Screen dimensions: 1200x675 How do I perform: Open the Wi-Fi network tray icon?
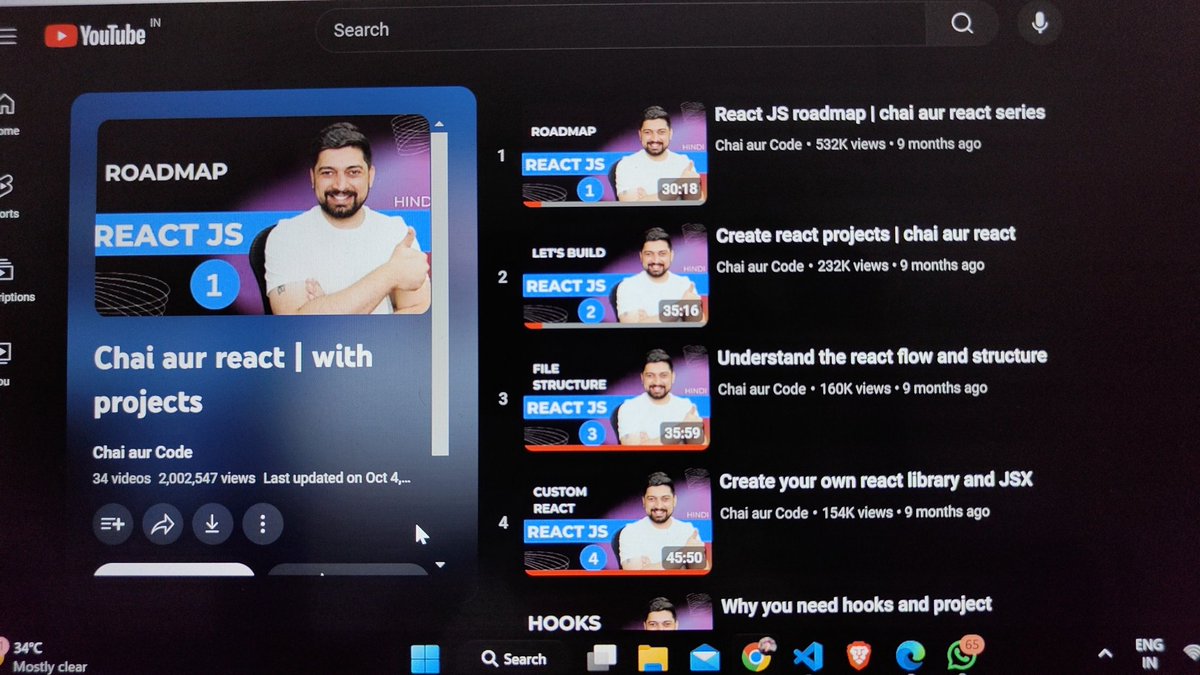click(x=1191, y=653)
